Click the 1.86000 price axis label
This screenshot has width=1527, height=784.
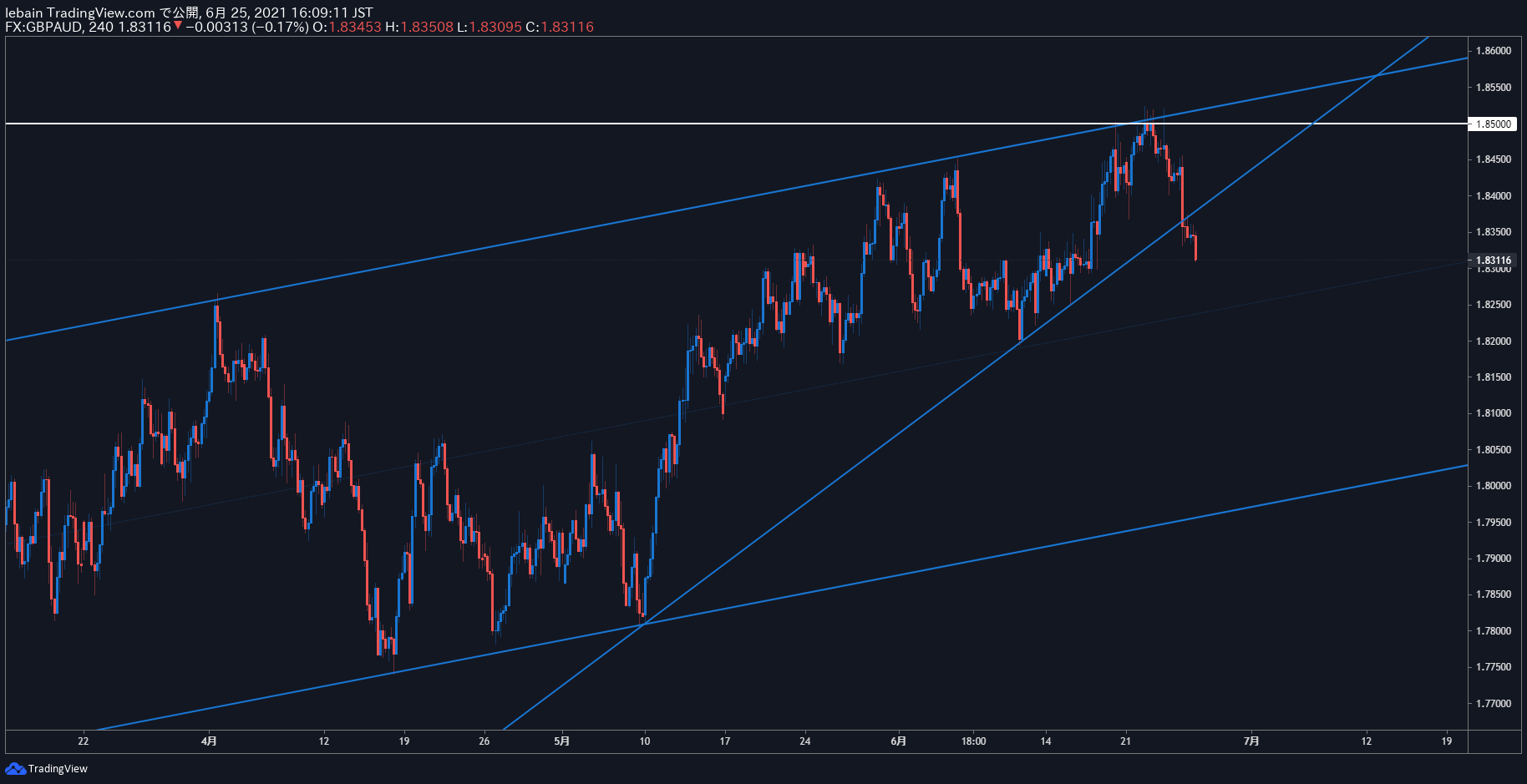pos(1493,51)
